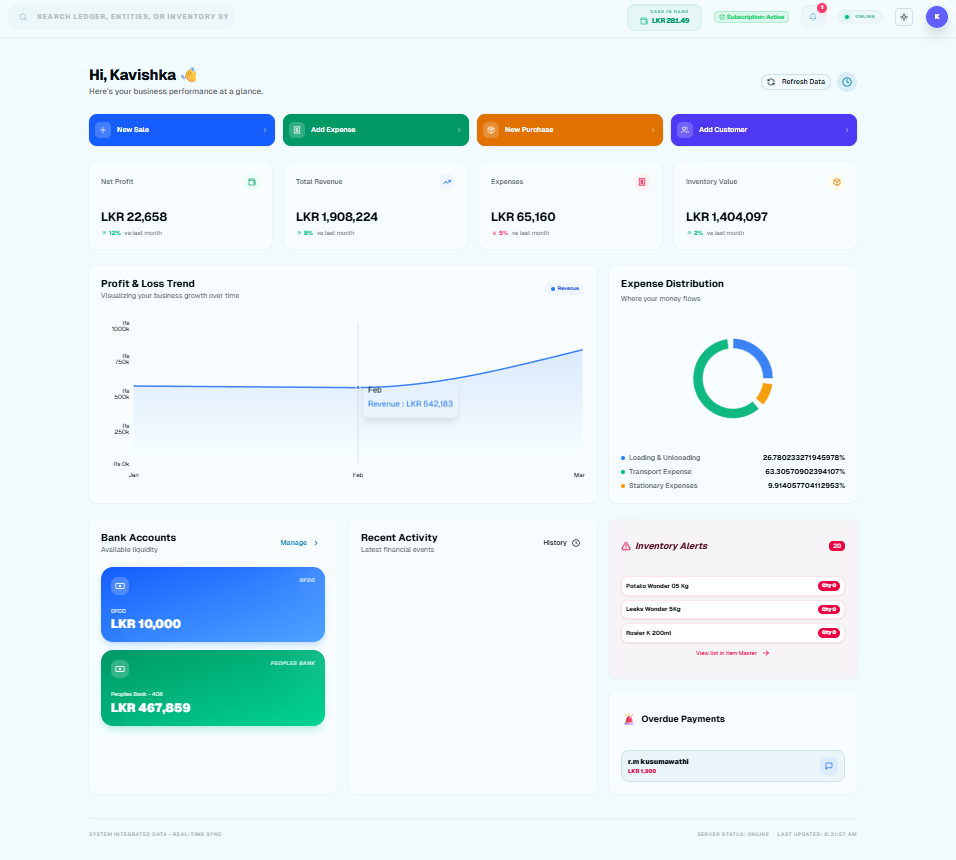The height and width of the screenshot is (860, 956).
Task: Click the Online status pill
Action: [x=860, y=17]
